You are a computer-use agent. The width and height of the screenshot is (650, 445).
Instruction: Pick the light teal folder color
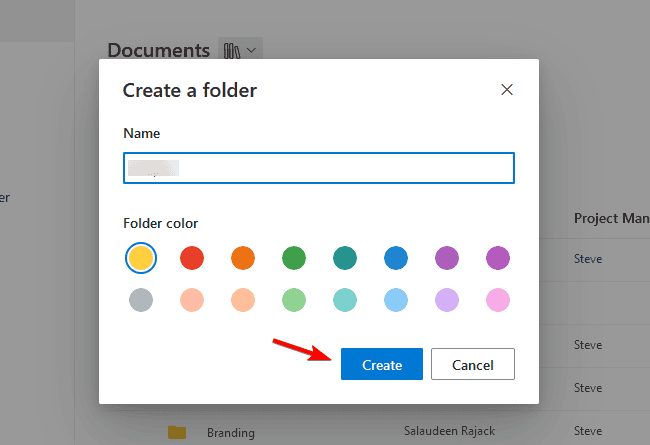[x=345, y=299]
